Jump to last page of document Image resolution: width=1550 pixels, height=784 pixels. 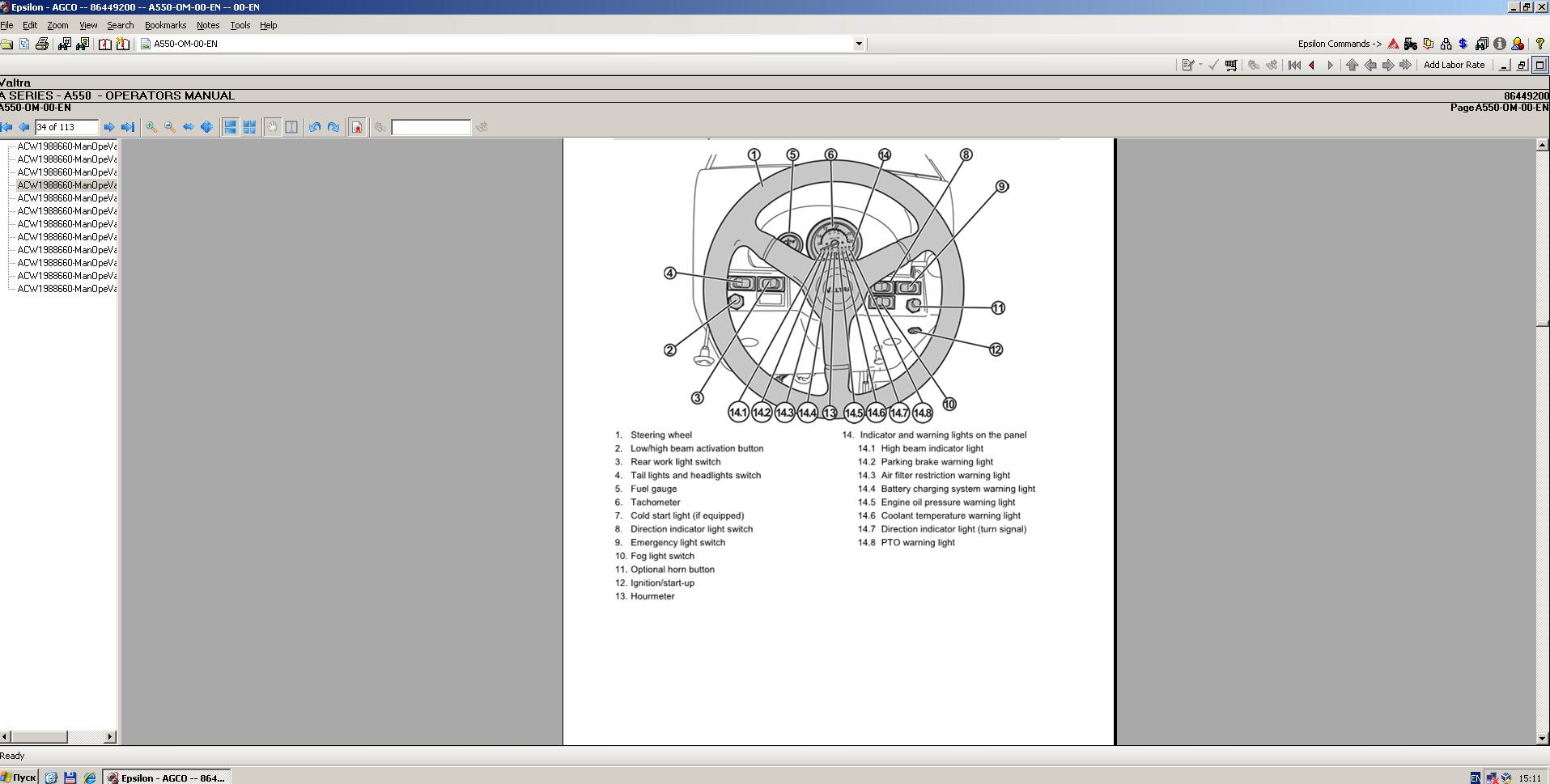(127, 127)
